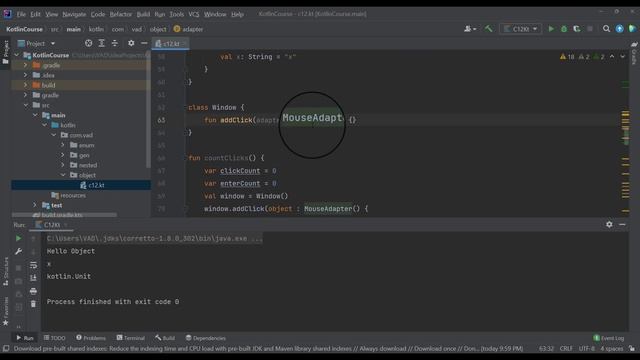Screen dimensions: 640x360
Task: Open the Build menu
Action: click(143, 14)
